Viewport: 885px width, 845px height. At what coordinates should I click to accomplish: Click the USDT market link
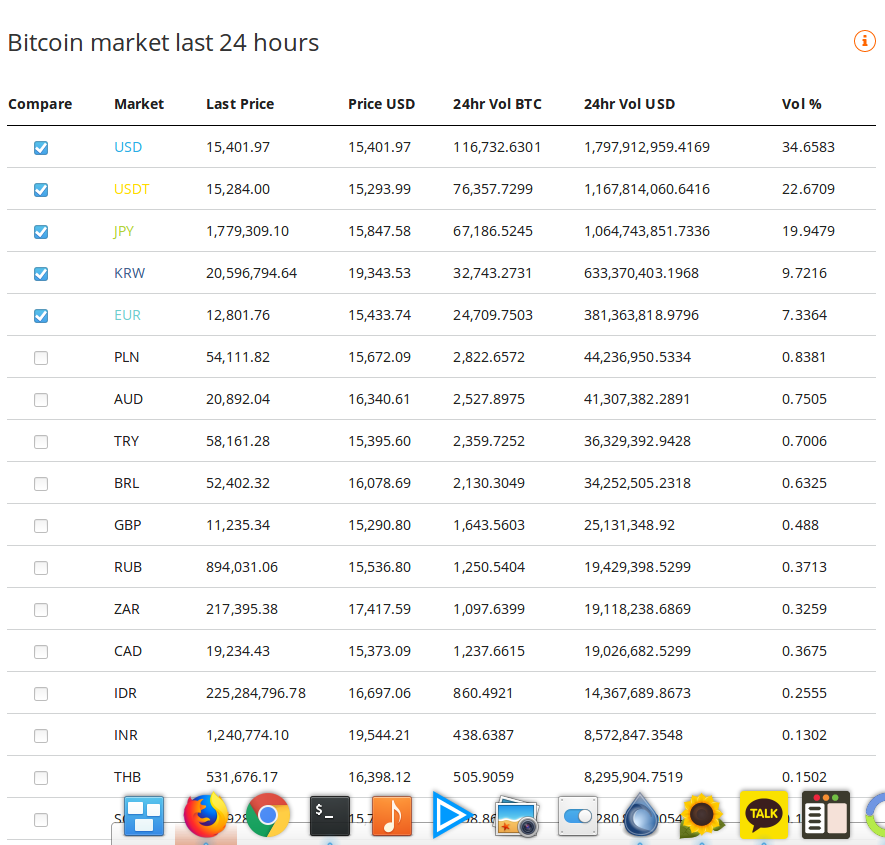pos(132,189)
